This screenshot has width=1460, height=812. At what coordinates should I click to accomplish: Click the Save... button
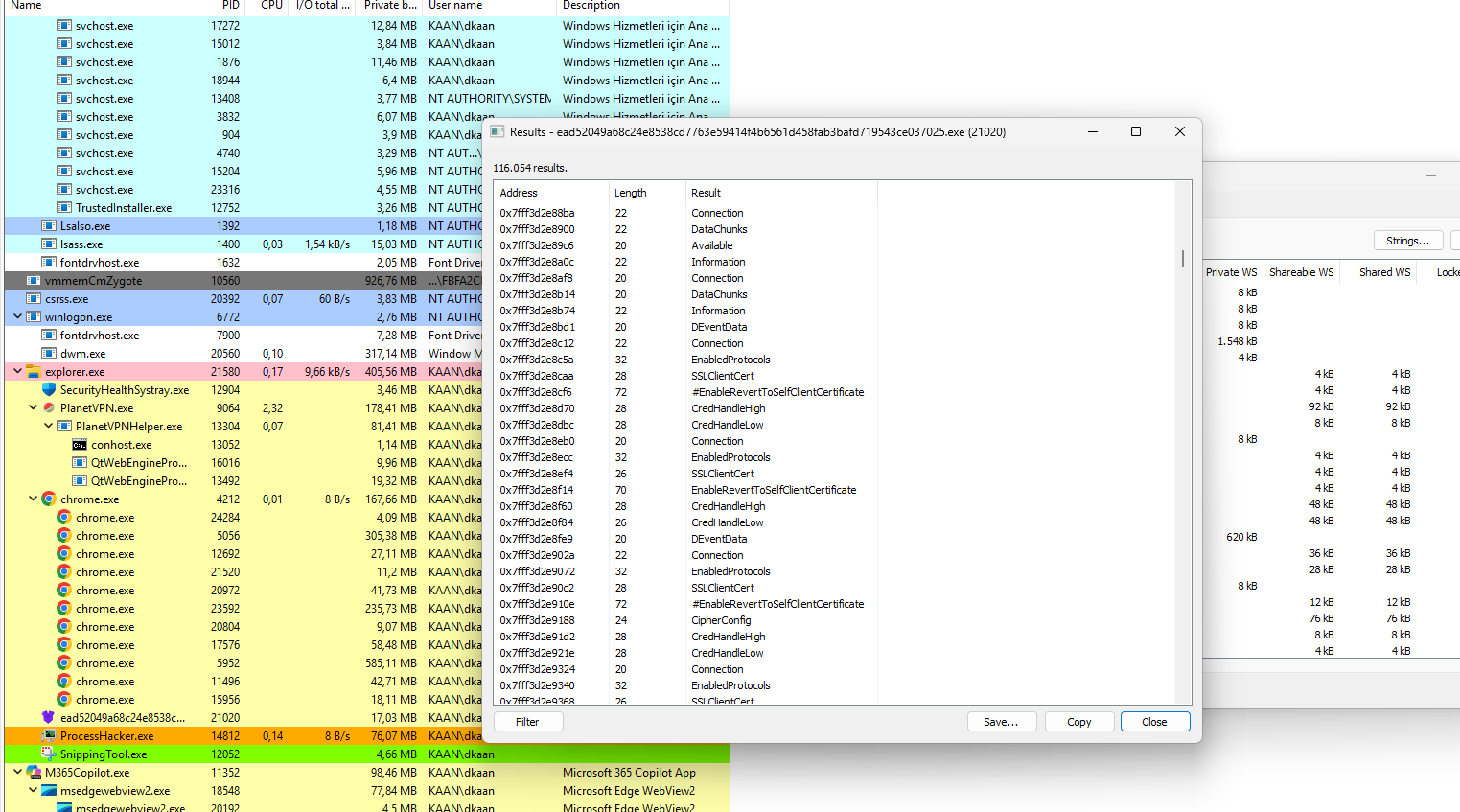(x=1001, y=722)
